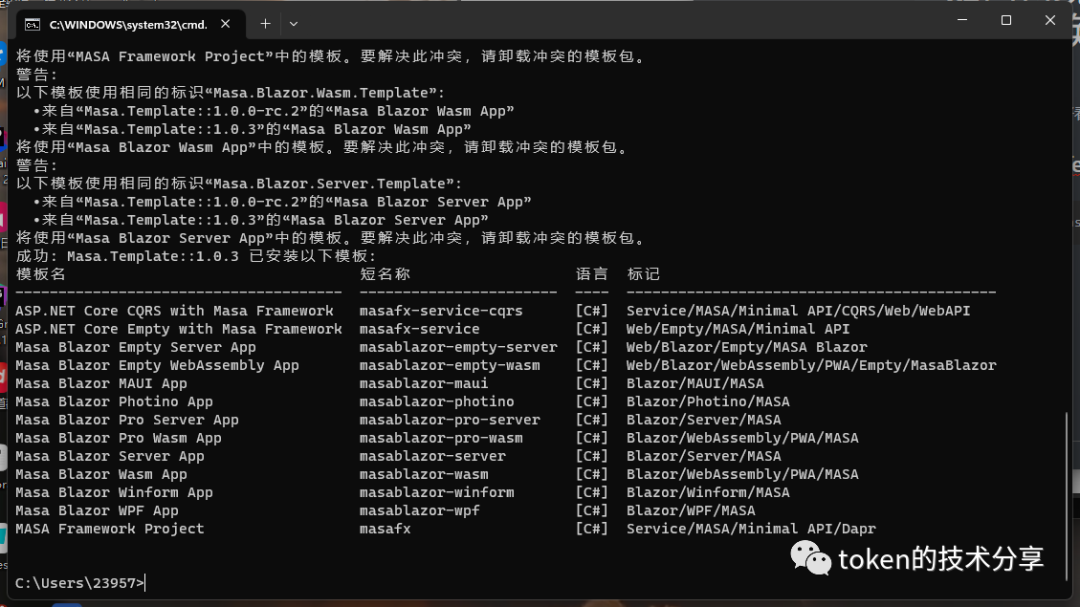Click template name Masa Blazor Empty WebAssembly App
Viewport: 1080px width, 607px height.
click(157, 365)
